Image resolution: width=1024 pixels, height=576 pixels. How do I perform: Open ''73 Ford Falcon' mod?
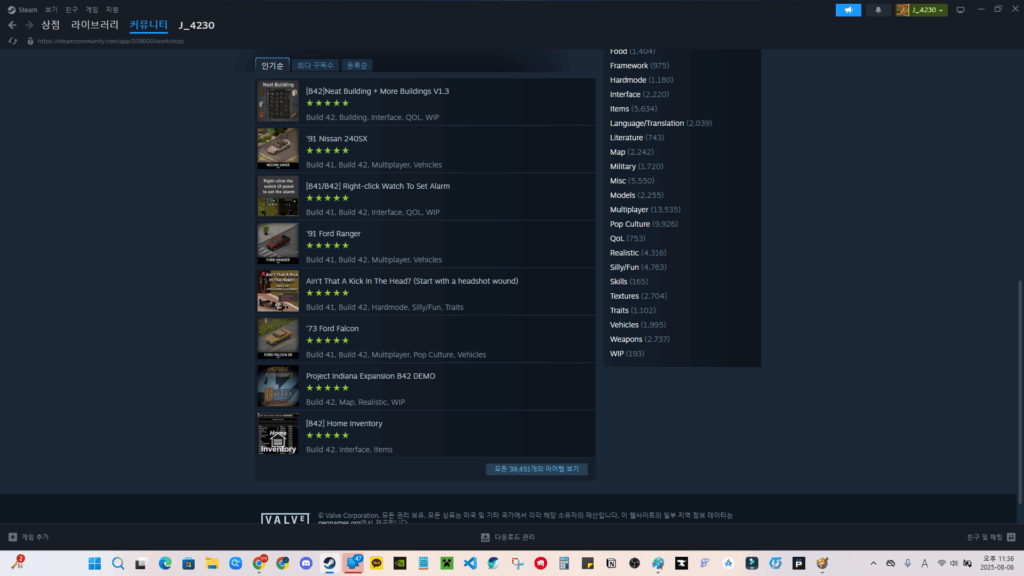332,328
